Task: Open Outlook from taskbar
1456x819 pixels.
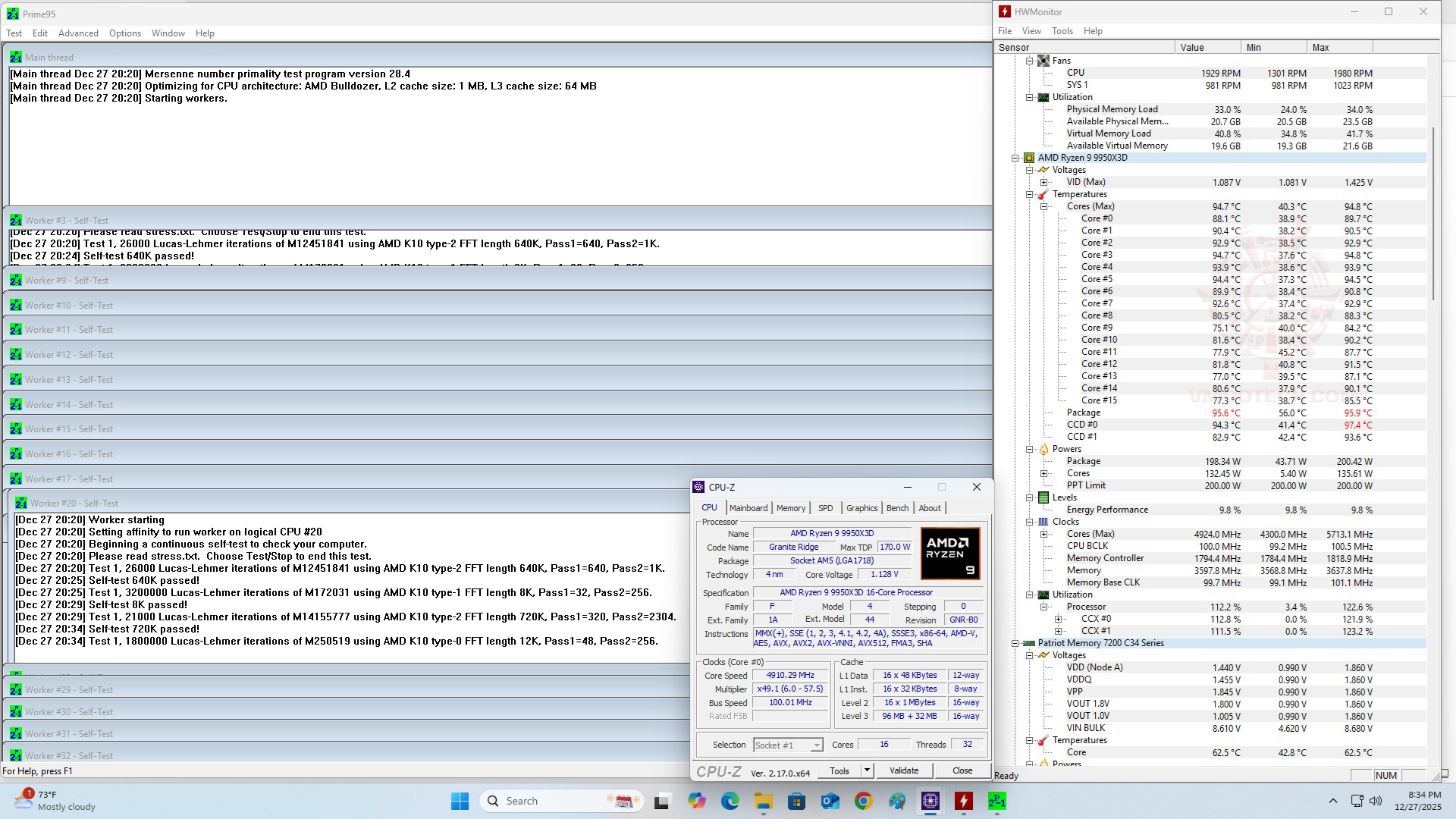Action: [830, 801]
